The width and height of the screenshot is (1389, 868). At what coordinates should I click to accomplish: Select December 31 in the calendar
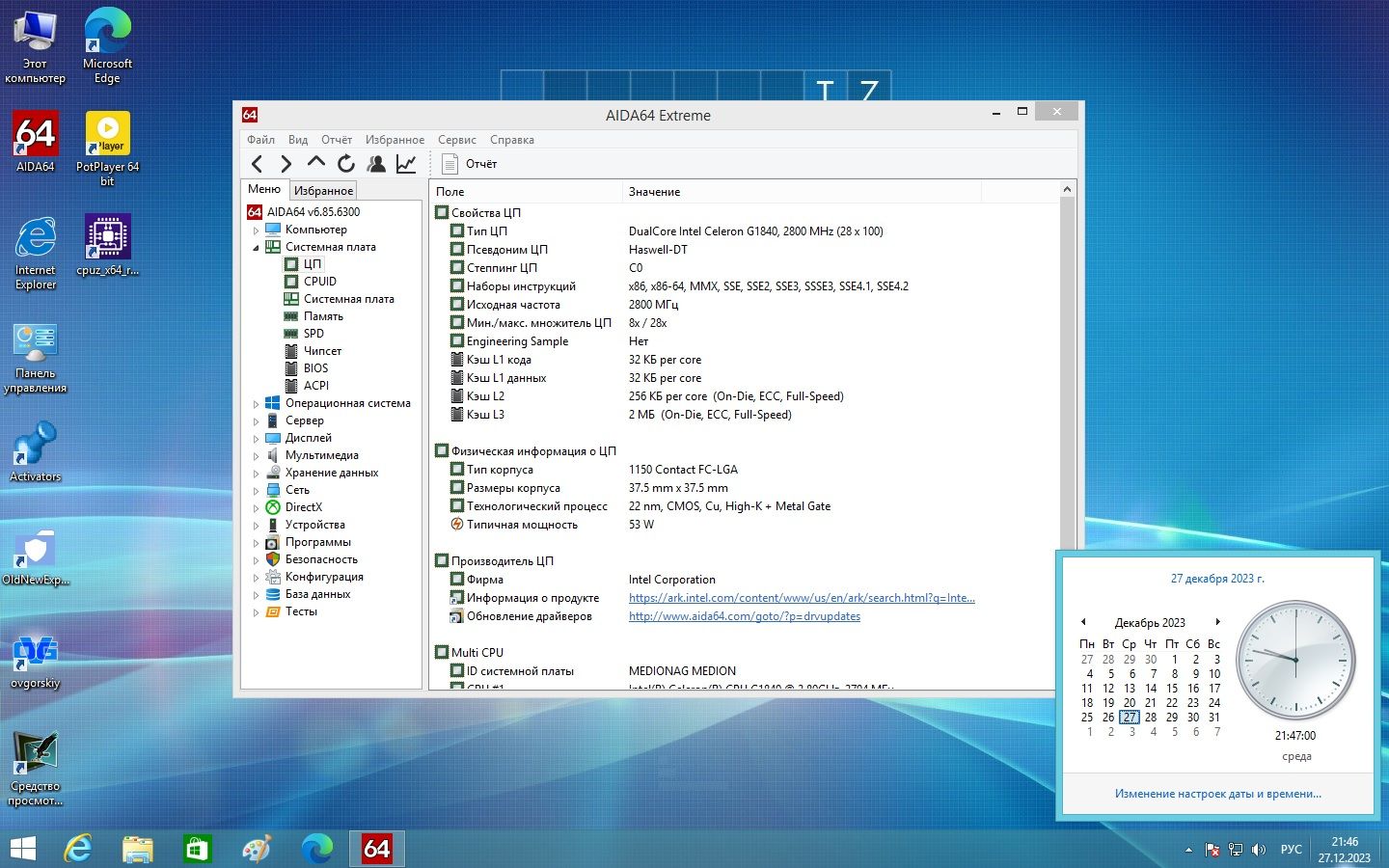(x=1214, y=718)
